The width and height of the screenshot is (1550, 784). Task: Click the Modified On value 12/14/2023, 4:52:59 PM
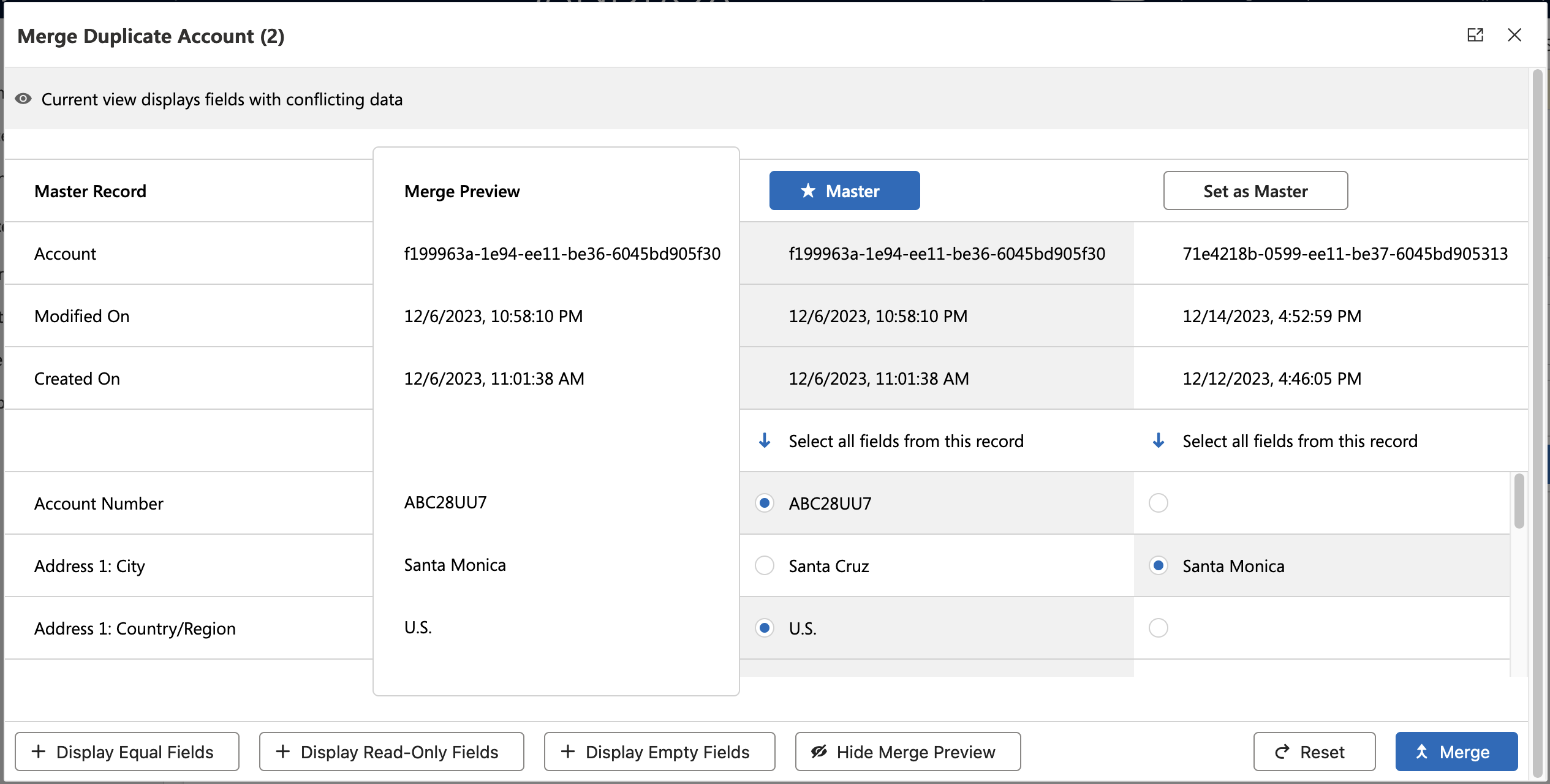tap(1272, 316)
